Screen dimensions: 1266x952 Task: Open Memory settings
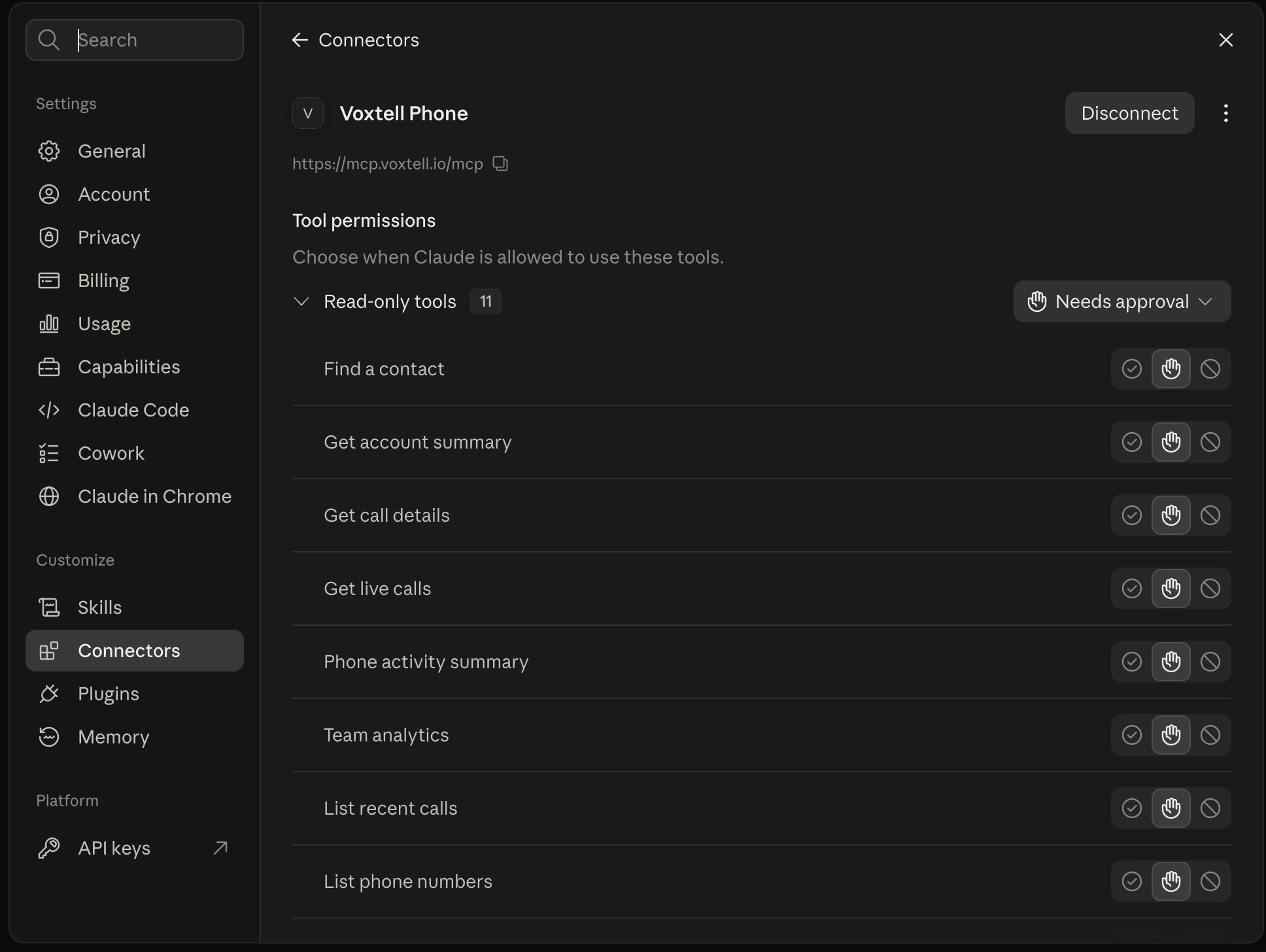click(x=135, y=737)
